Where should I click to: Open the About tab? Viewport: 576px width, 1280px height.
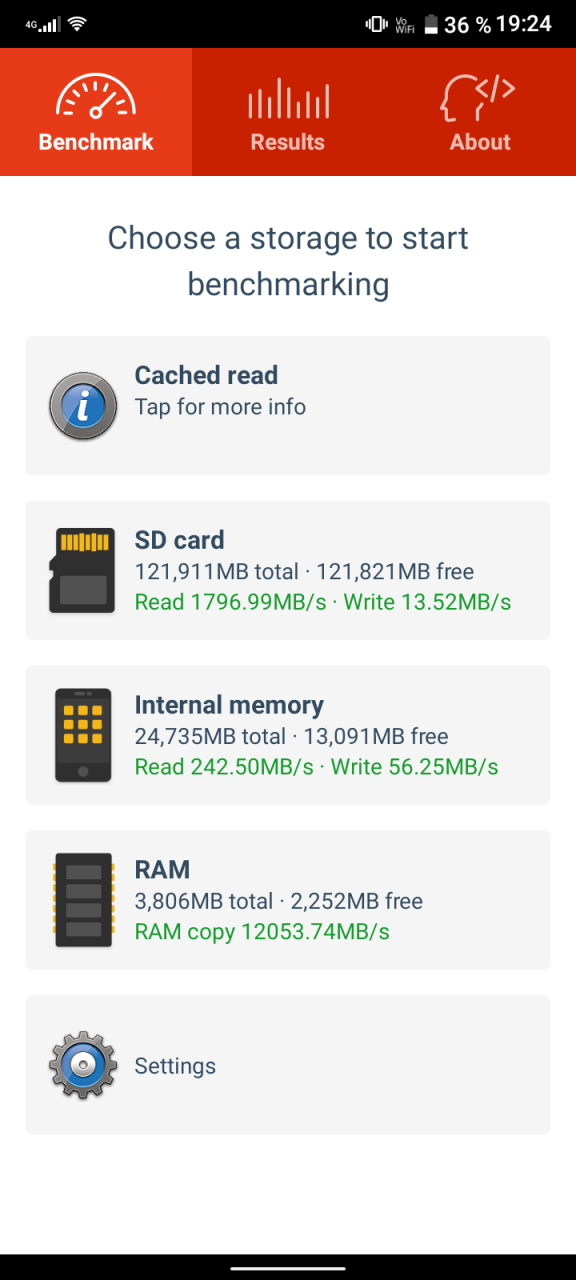480,112
